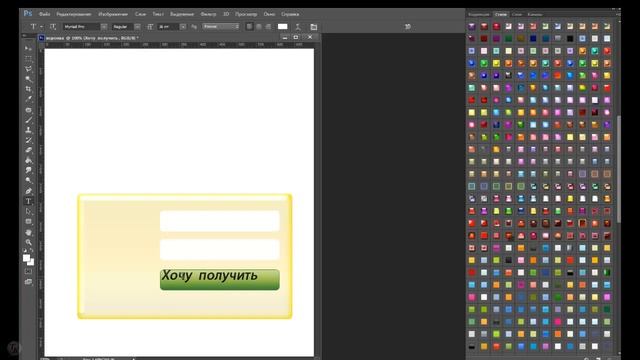Set left text alignment
This screenshot has width=640, height=360.
(x=249, y=27)
